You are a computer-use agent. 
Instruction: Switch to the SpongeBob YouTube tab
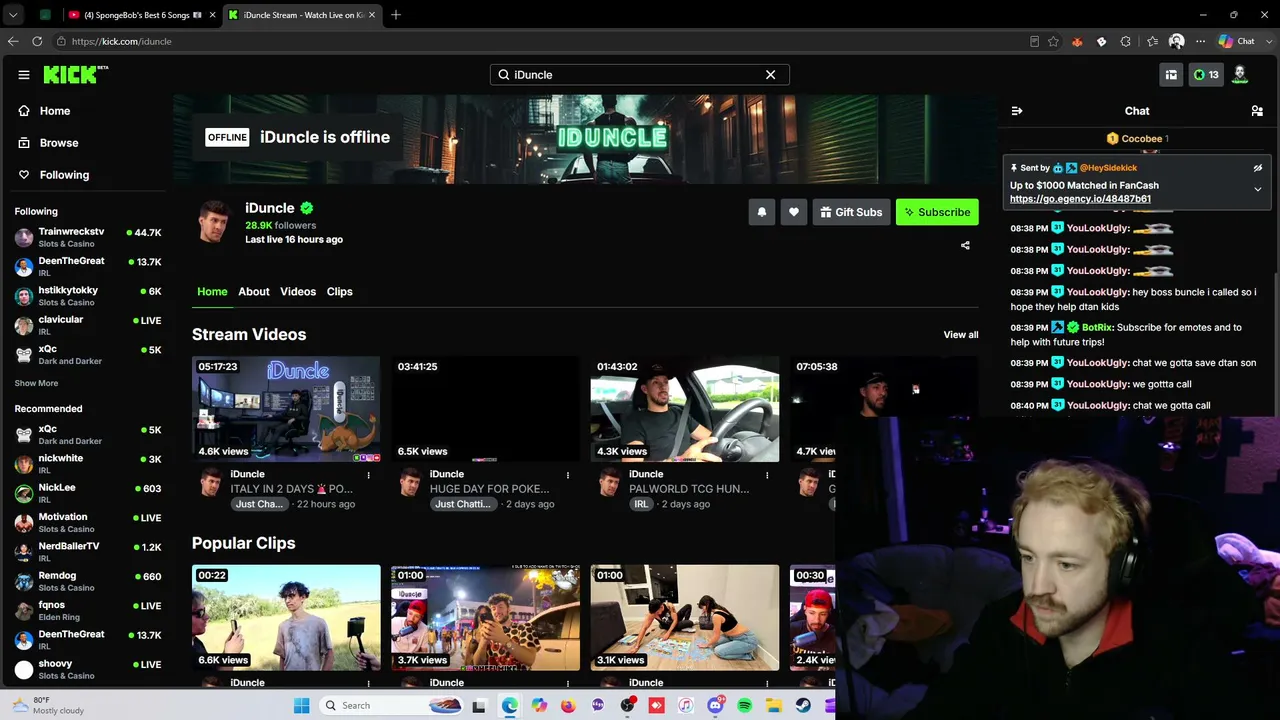(x=142, y=15)
